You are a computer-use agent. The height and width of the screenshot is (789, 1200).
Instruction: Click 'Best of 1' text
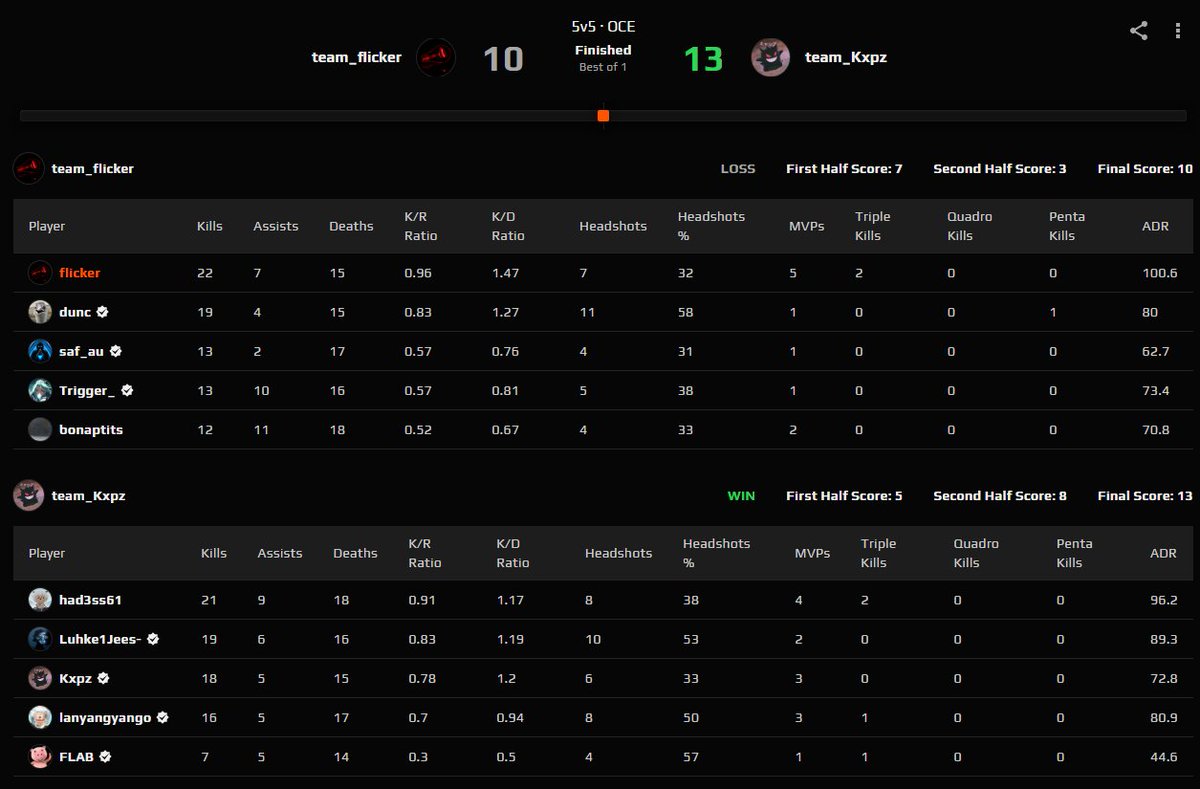coord(603,67)
